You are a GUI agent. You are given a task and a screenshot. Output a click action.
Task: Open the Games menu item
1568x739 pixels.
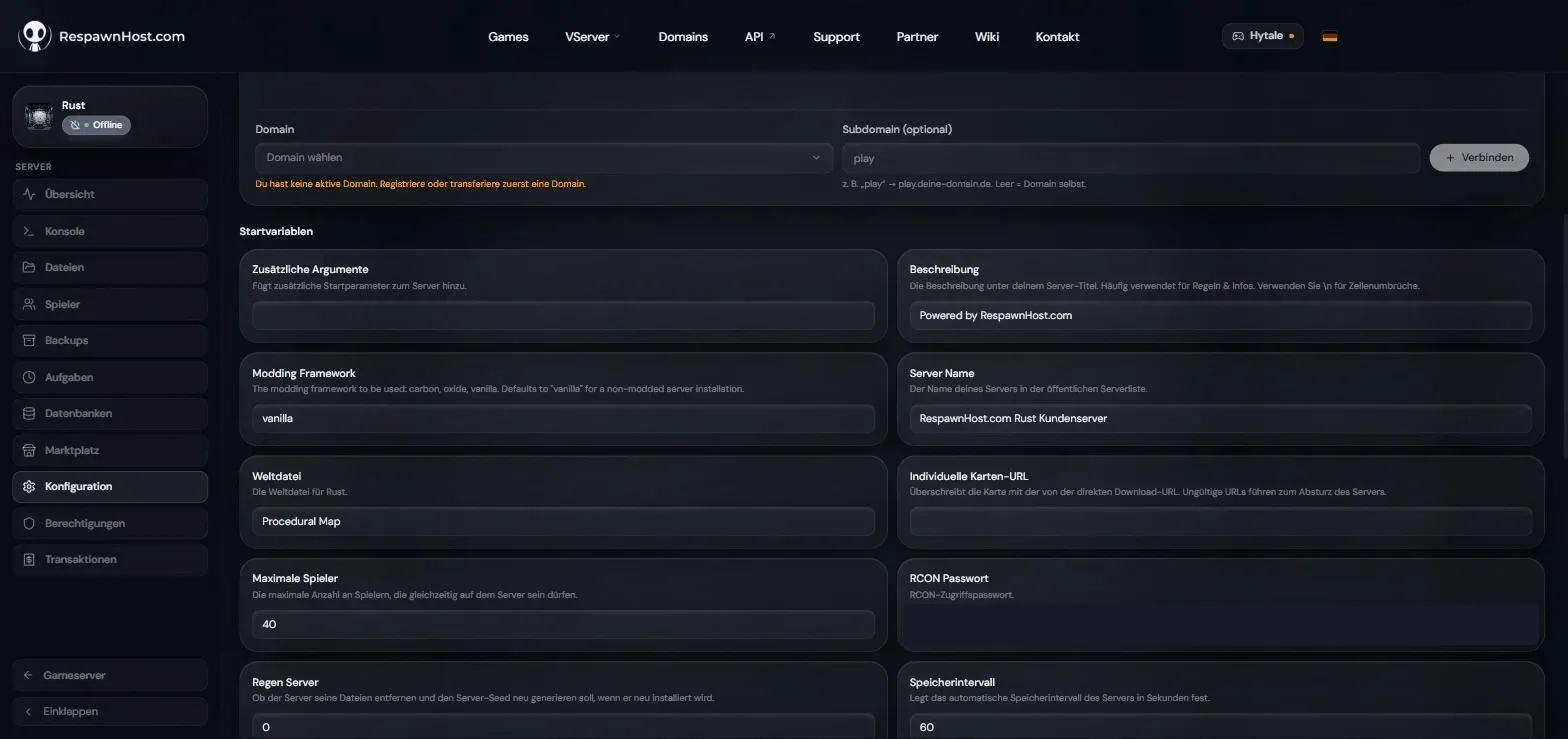(508, 37)
